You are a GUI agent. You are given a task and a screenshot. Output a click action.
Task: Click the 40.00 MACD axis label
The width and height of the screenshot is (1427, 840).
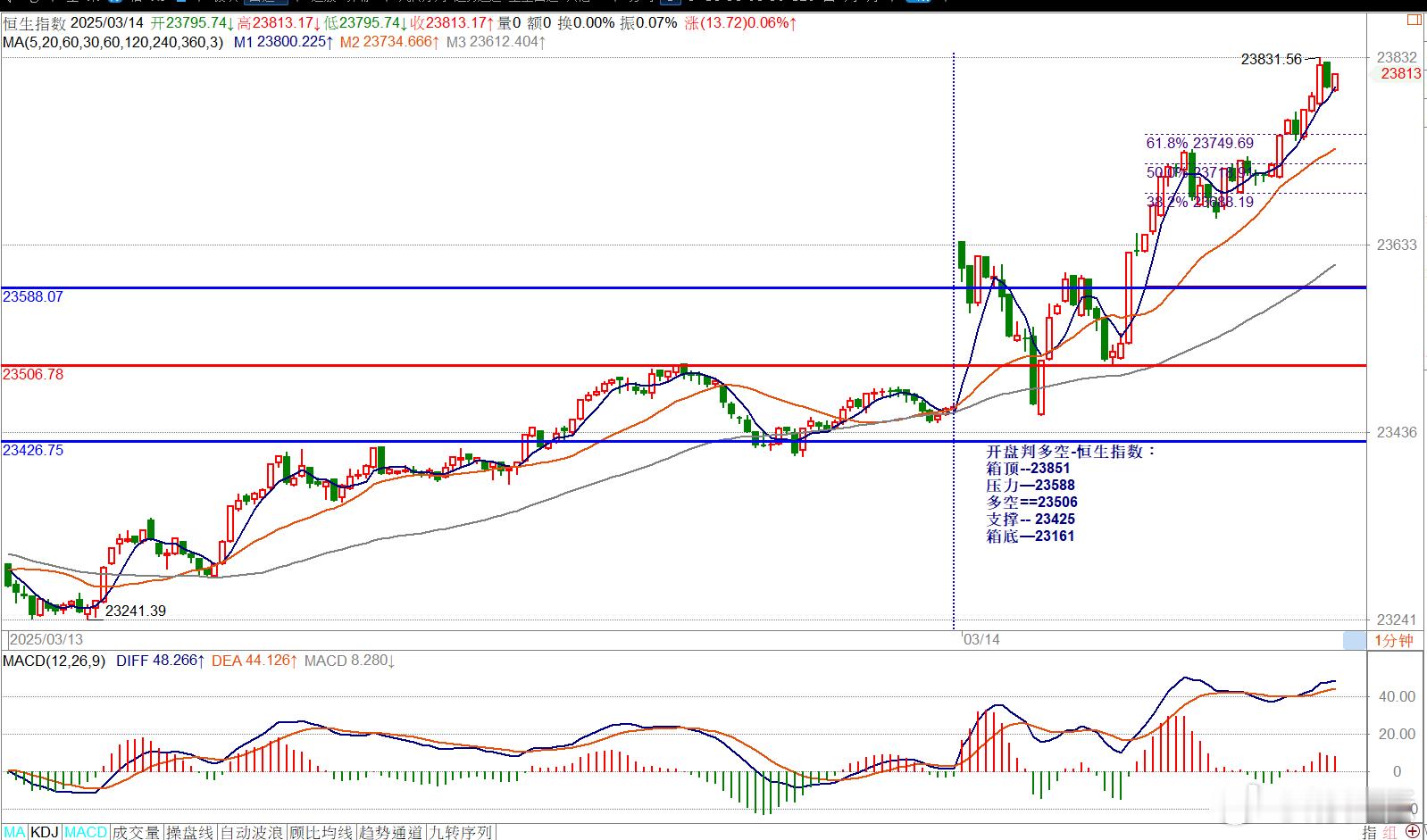(1397, 696)
